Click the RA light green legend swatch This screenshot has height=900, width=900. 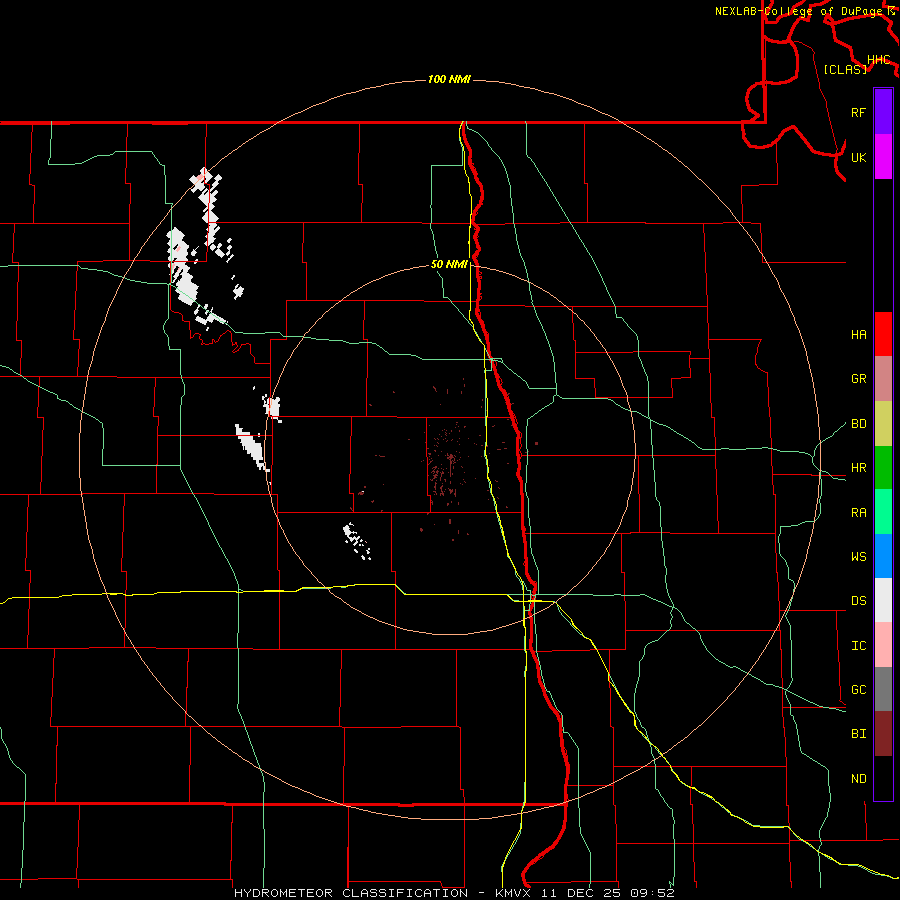[883, 512]
